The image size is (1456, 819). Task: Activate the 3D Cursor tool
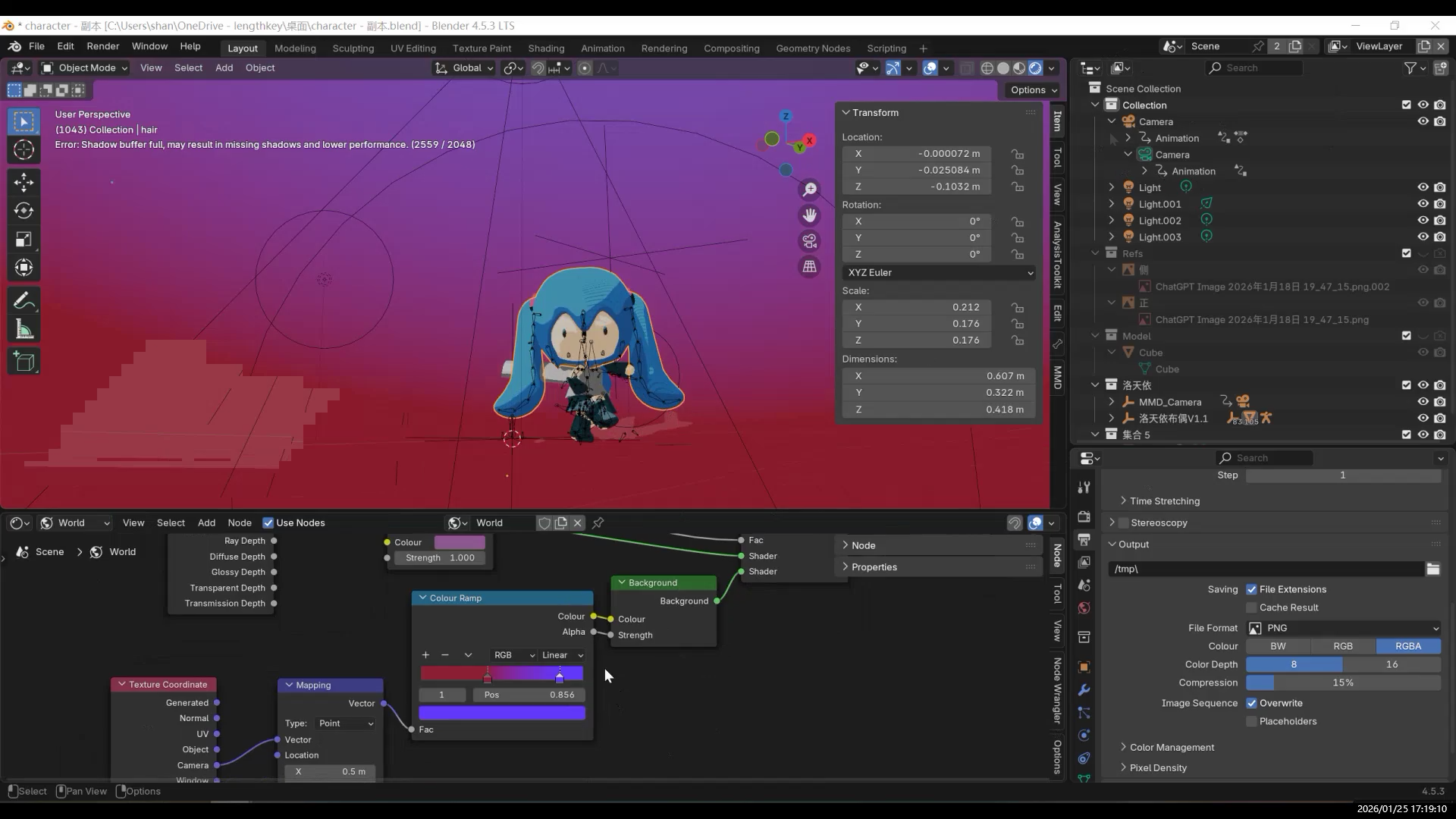(x=24, y=149)
